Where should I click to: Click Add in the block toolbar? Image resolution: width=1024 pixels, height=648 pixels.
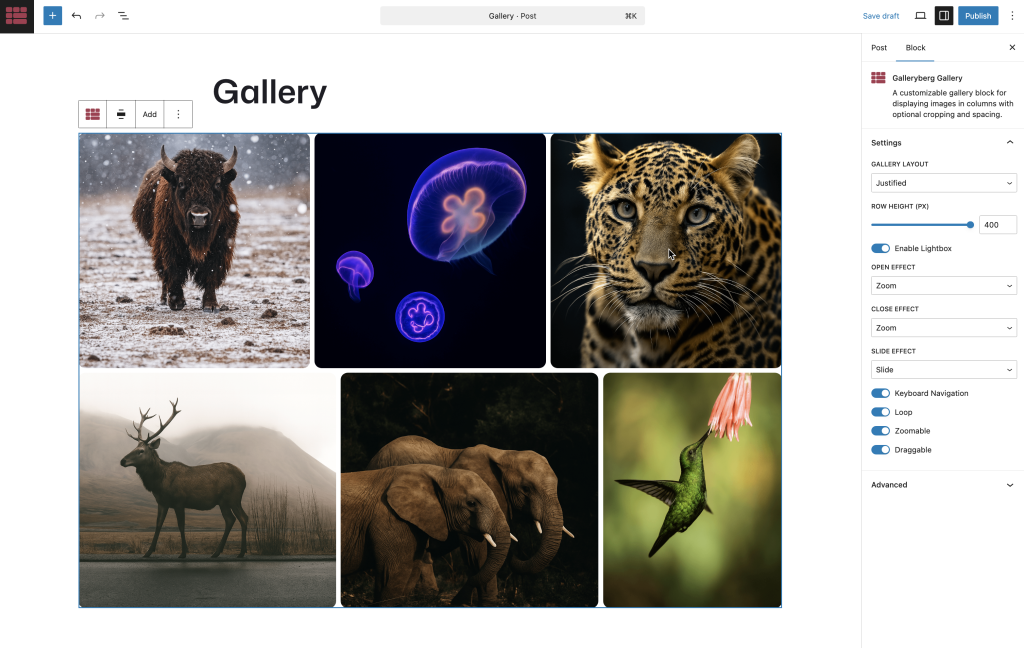point(150,114)
